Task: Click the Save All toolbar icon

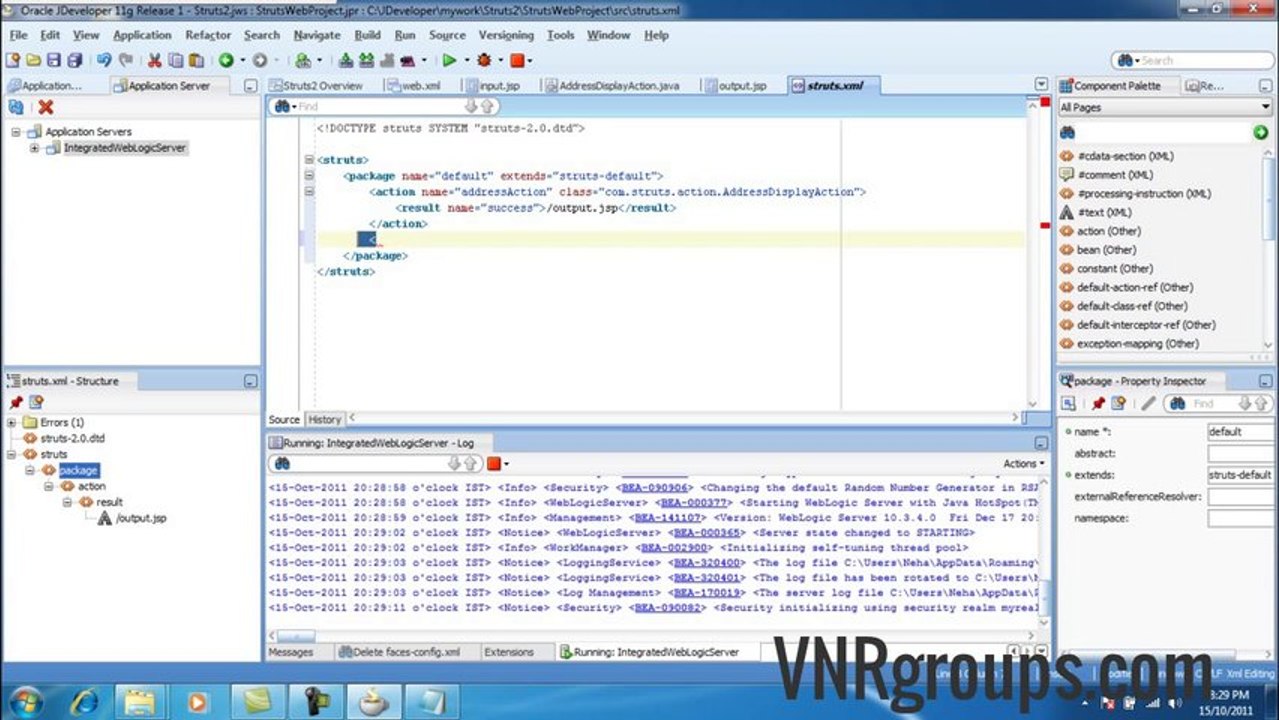Action: pos(73,61)
